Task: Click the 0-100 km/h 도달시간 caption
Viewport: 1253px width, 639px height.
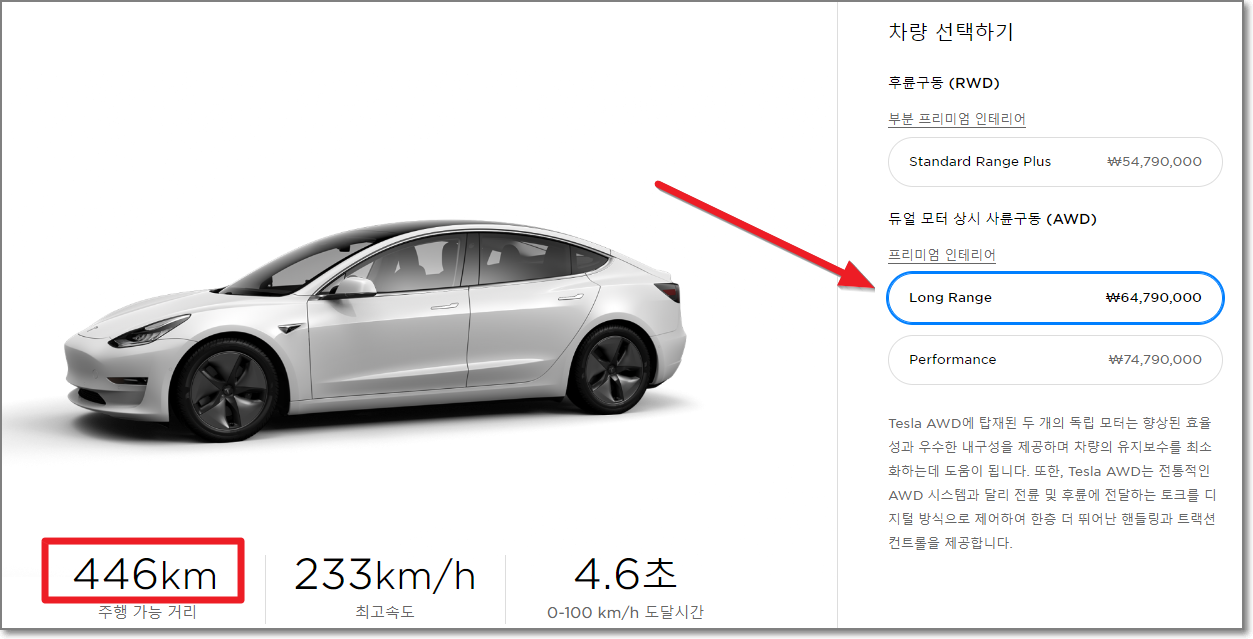Action: 626,612
